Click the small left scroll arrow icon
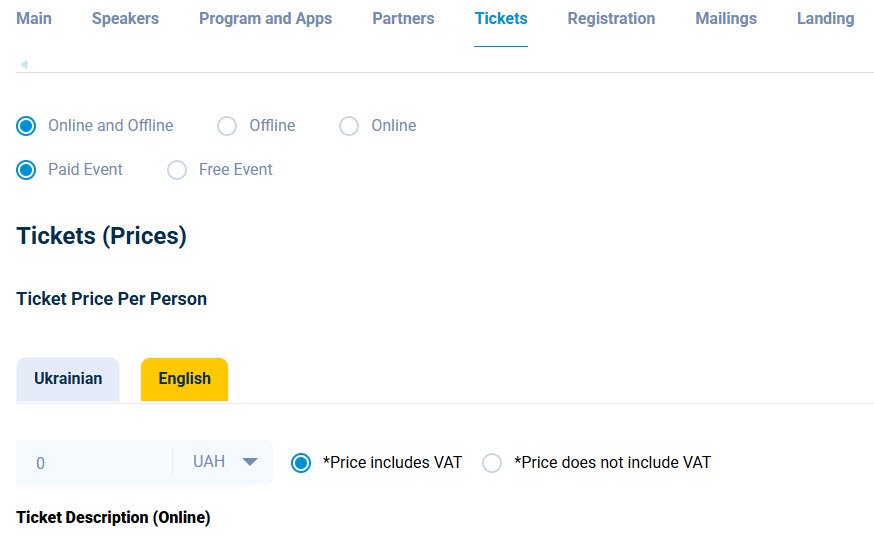Screen dimensions: 874x549 (23, 65)
